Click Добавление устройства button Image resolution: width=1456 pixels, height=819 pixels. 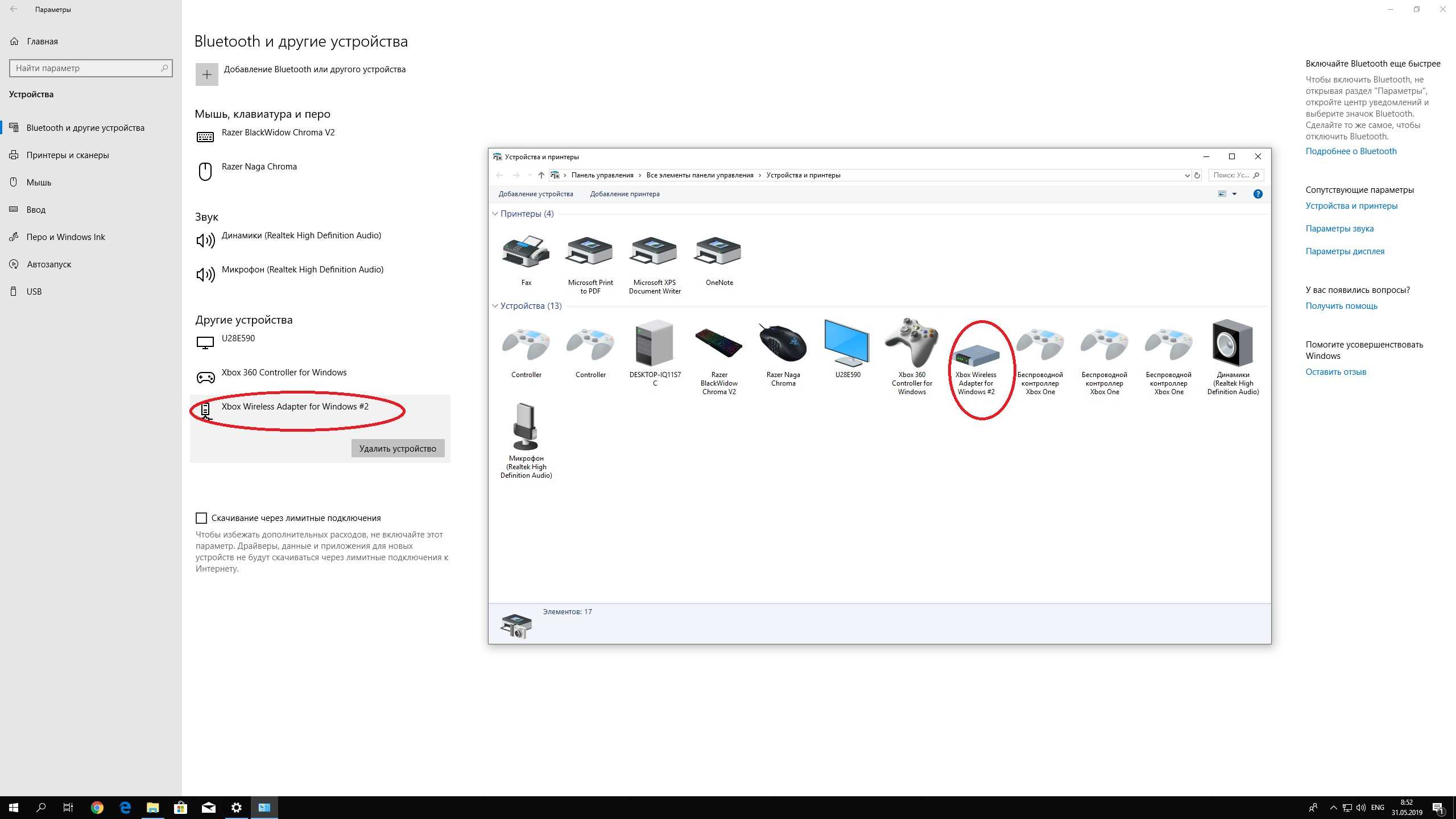point(535,193)
